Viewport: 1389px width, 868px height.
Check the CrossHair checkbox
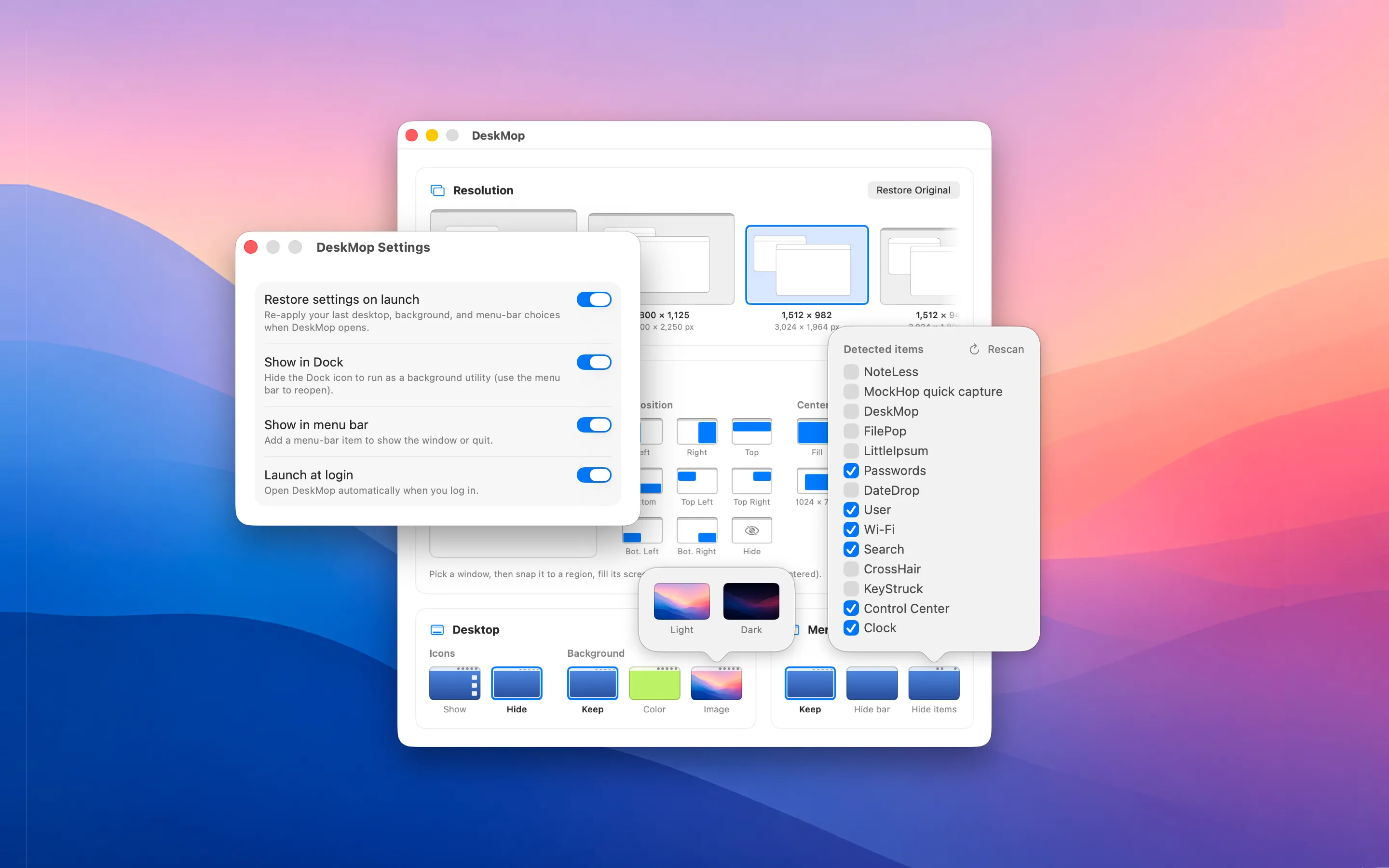click(851, 569)
